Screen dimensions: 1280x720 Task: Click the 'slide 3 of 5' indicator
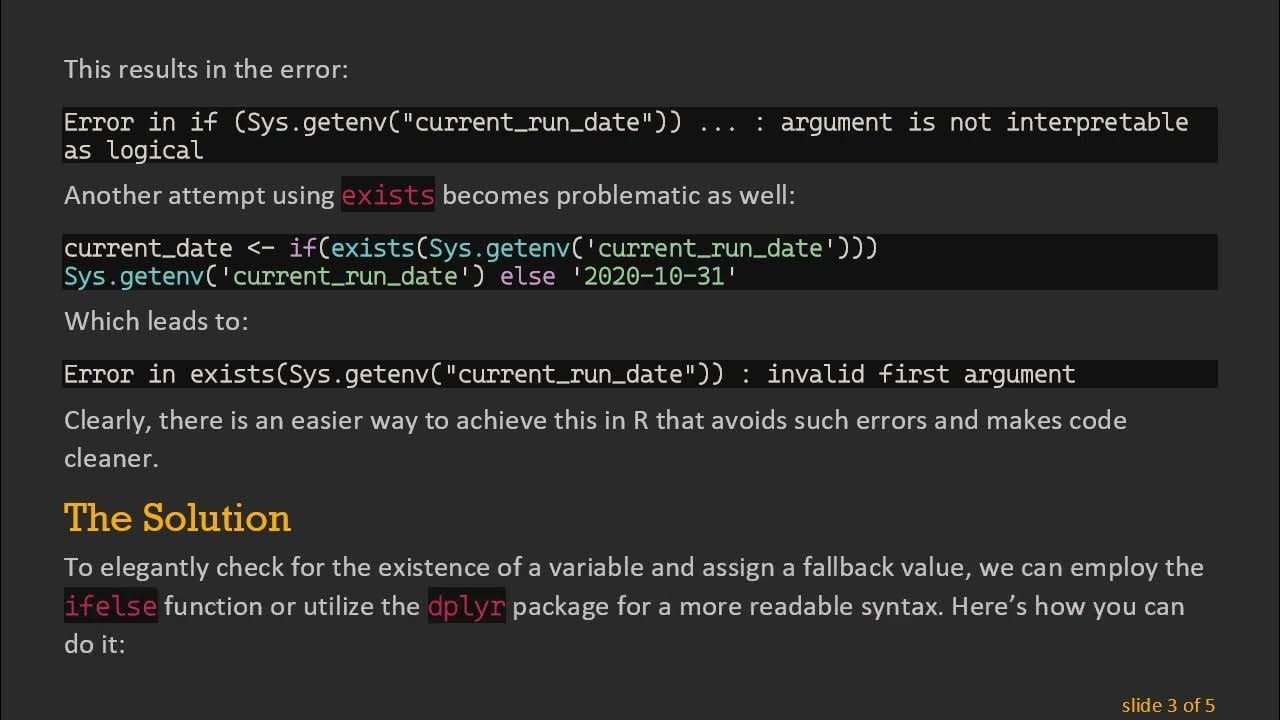coord(1168,705)
